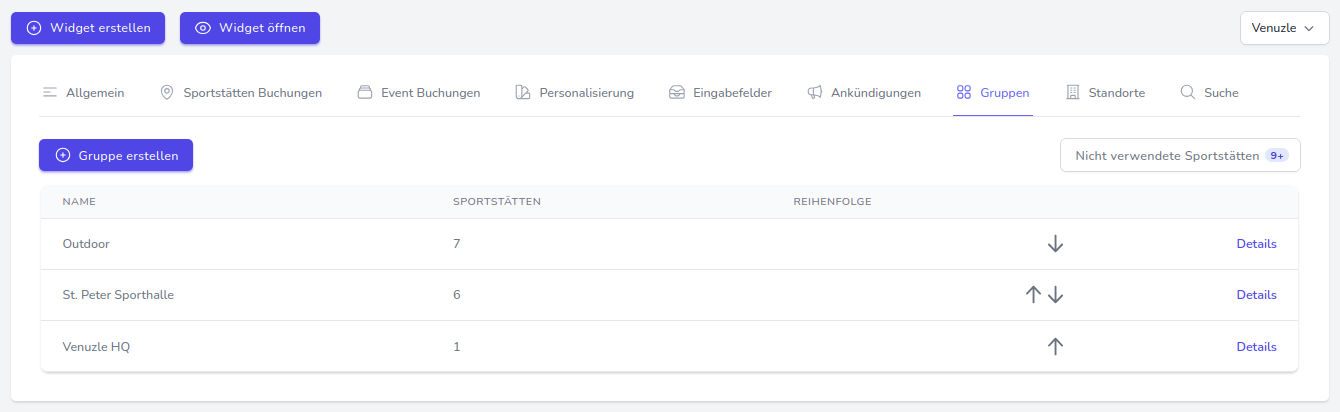Move St. Peter Sporthalle group up

pyautogui.click(x=1034, y=295)
